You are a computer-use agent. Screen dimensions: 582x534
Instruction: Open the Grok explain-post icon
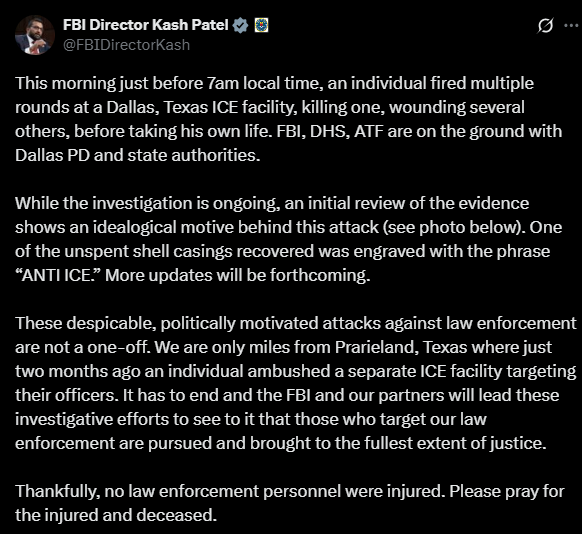tap(545, 26)
